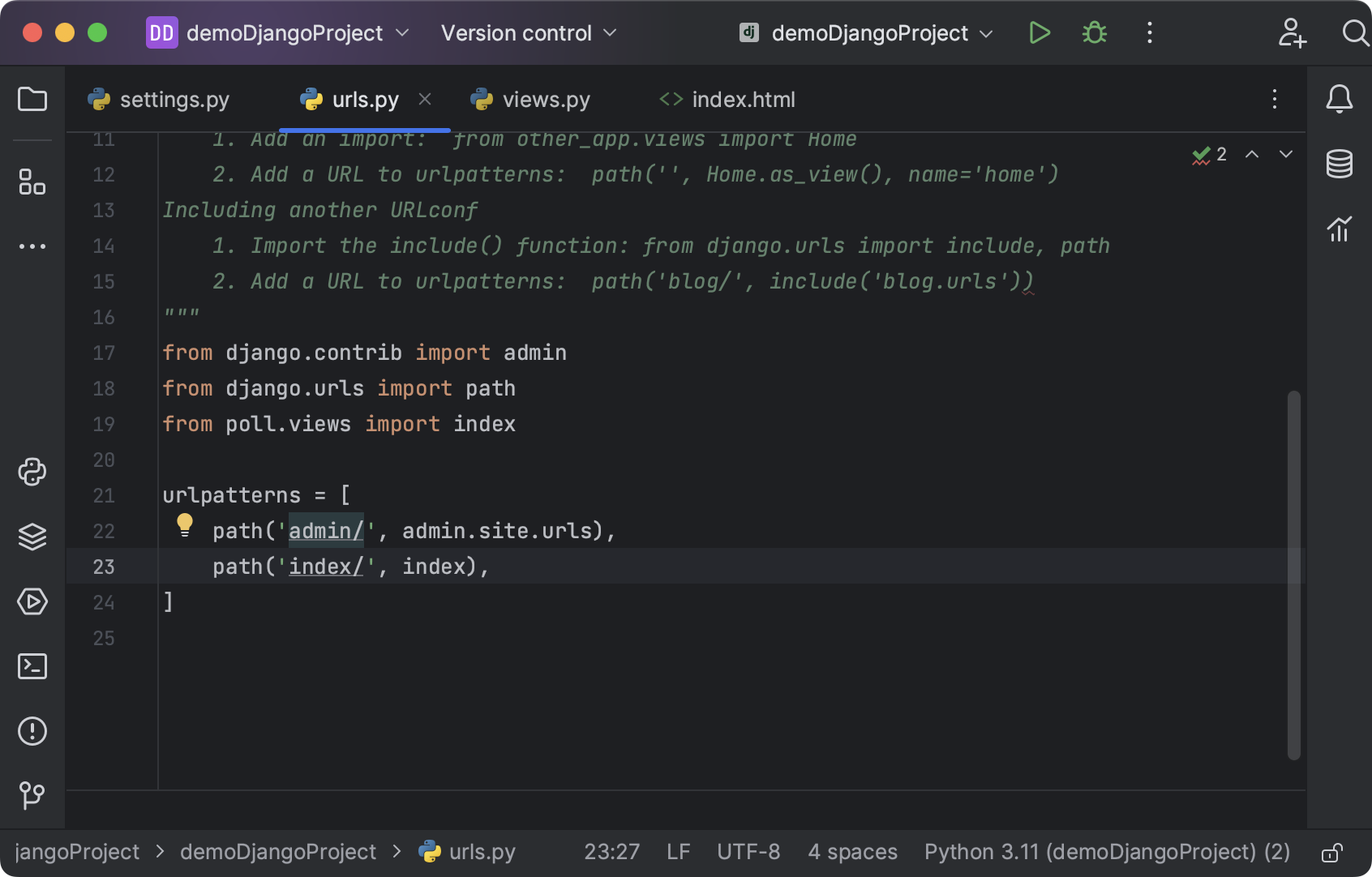
Task: Click the Search Everywhere magnifier
Action: 1354,33
